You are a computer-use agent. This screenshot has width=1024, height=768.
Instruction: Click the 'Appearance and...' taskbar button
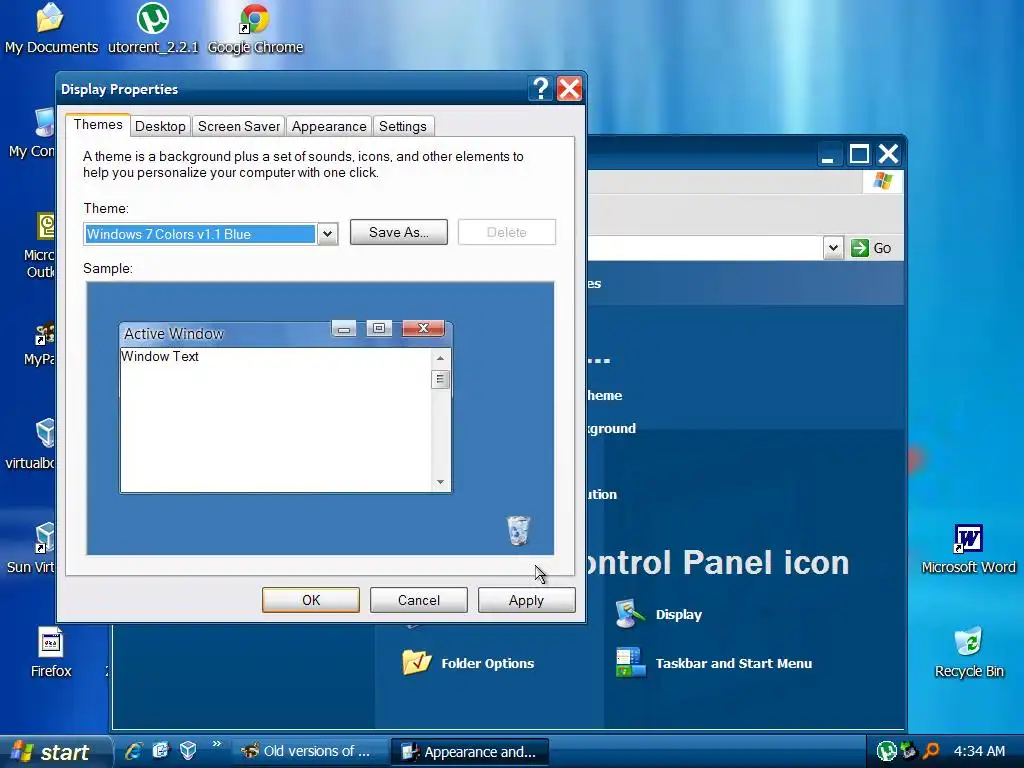[x=470, y=751]
